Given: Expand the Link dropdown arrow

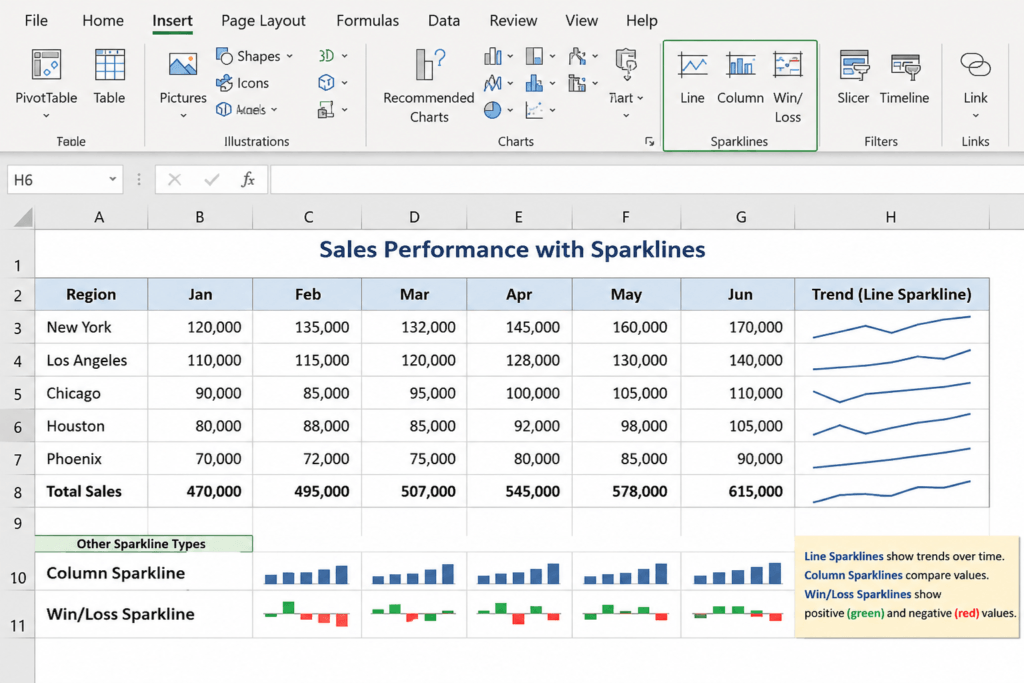Looking at the screenshot, I should pyautogui.click(x=975, y=116).
